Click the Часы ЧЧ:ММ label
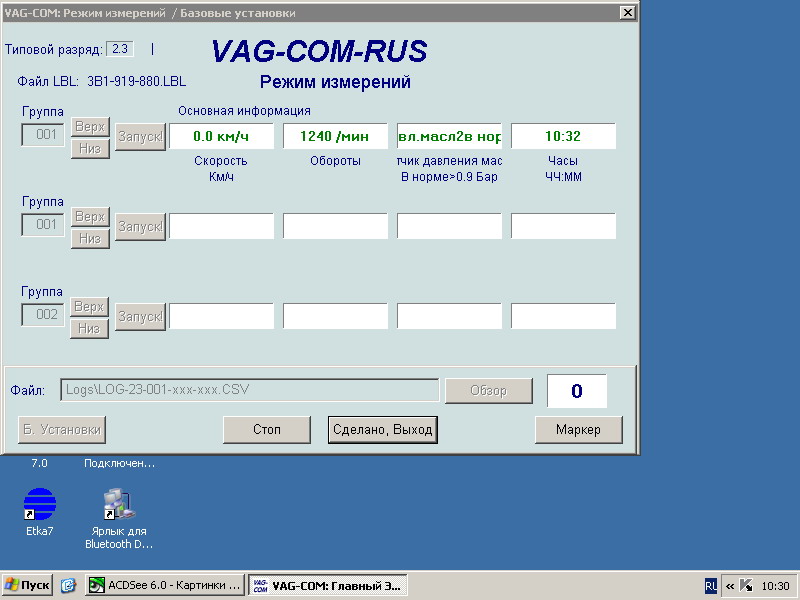This screenshot has height=600, width=800. (563, 169)
